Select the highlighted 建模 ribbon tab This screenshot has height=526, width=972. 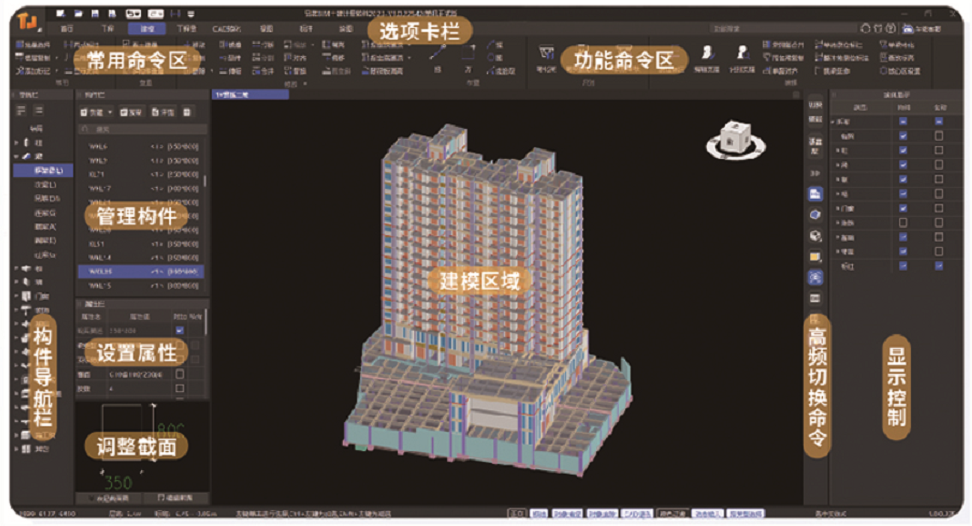[149, 30]
